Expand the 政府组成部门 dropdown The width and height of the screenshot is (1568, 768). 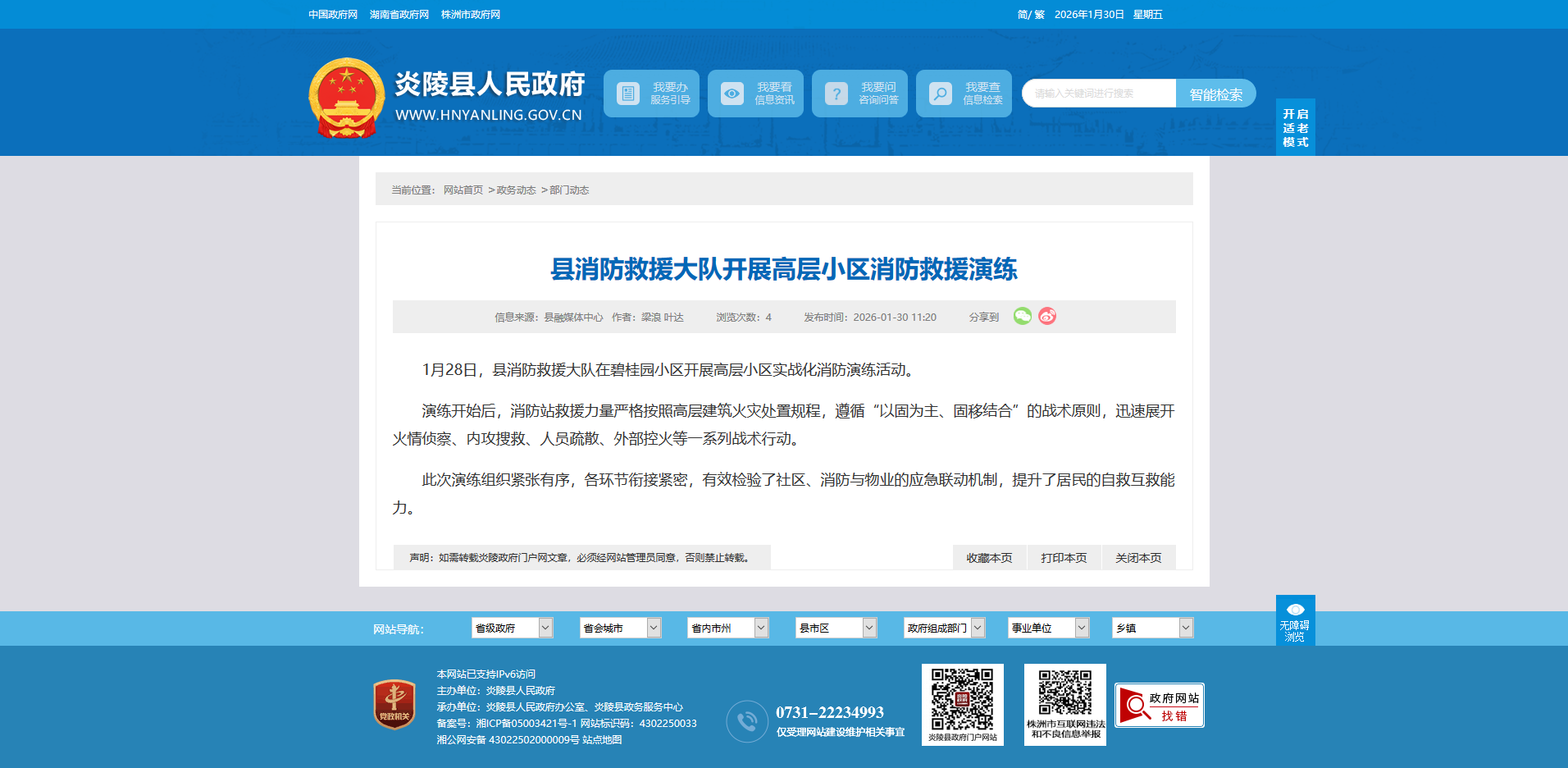[x=944, y=628]
